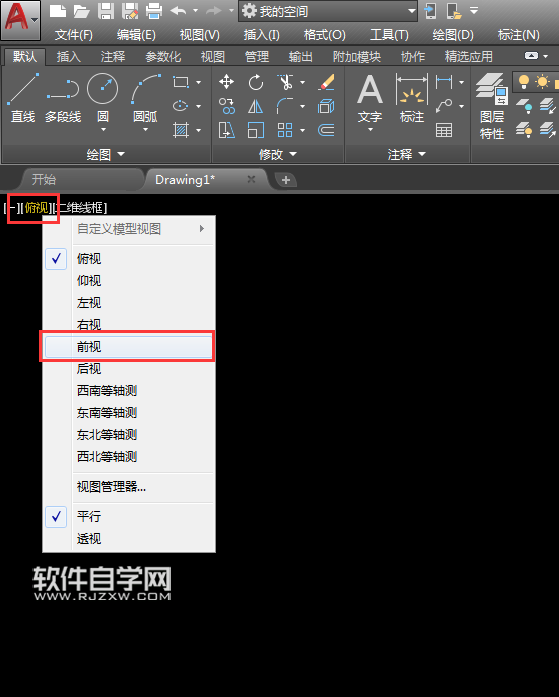Select 东南等轴测 view
This screenshot has width=559, height=697.
click(x=129, y=413)
